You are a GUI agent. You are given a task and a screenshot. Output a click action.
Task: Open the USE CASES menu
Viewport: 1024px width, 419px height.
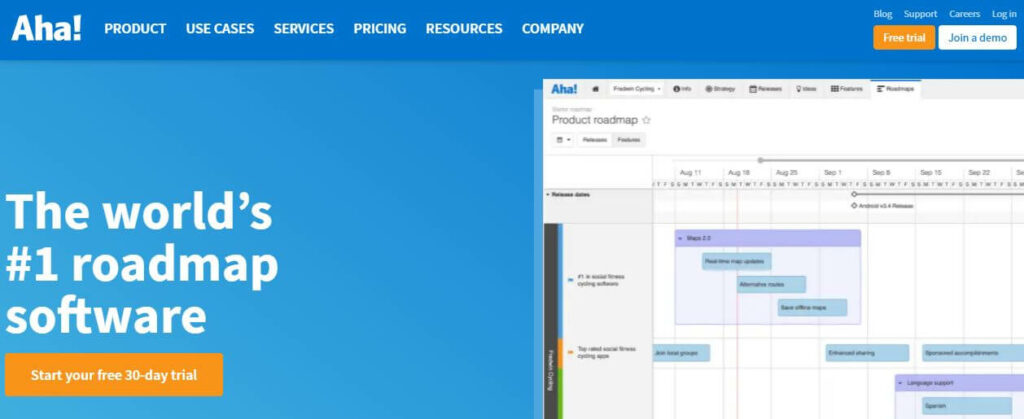(220, 29)
